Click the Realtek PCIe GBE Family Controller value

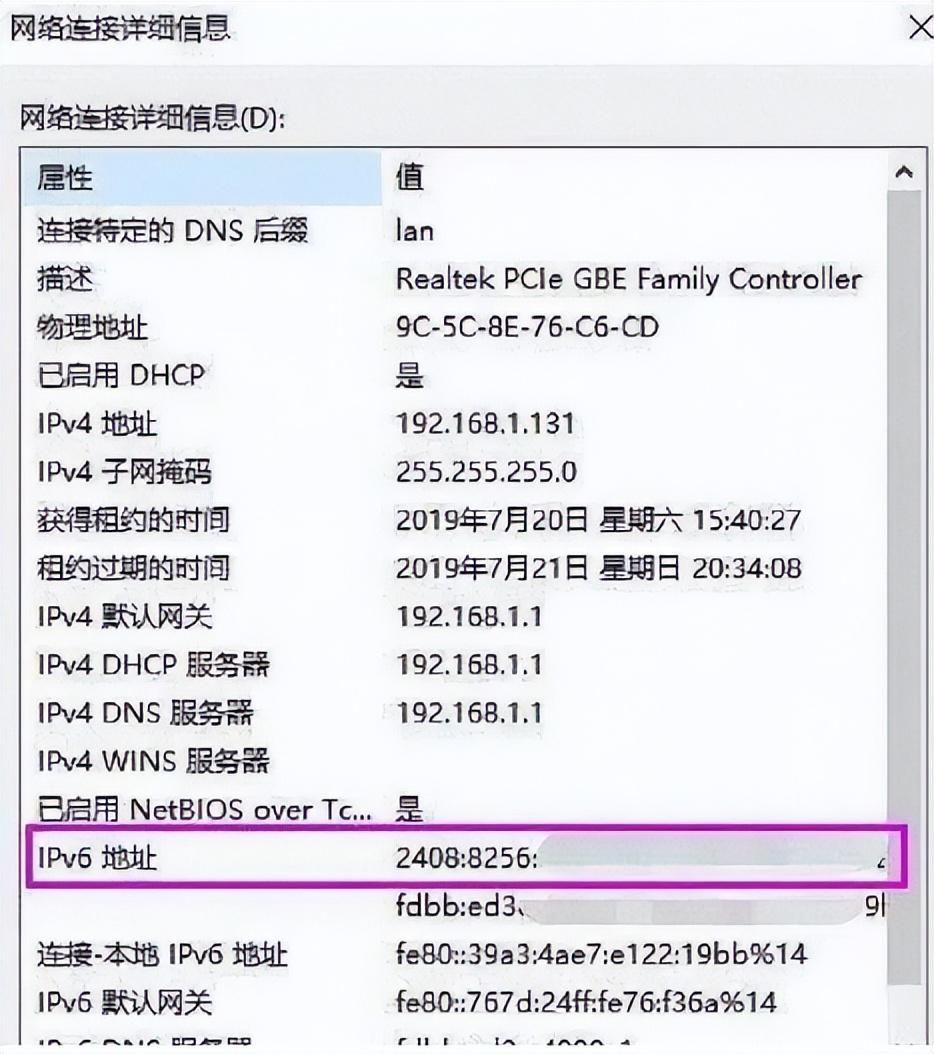pos(629,279)
